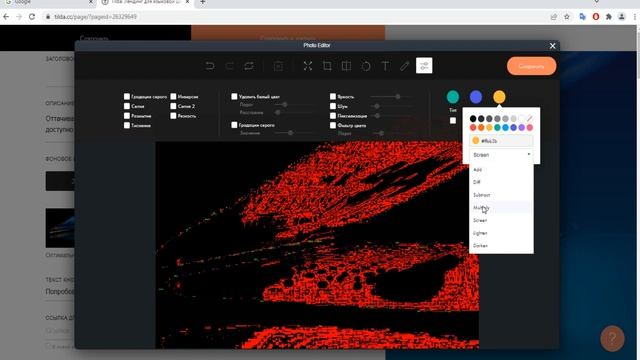This screenshot has width=640, height=360.
Task: Enable the Градации серого grayscale checkbox at left
Action: click(x=127, y=96)
